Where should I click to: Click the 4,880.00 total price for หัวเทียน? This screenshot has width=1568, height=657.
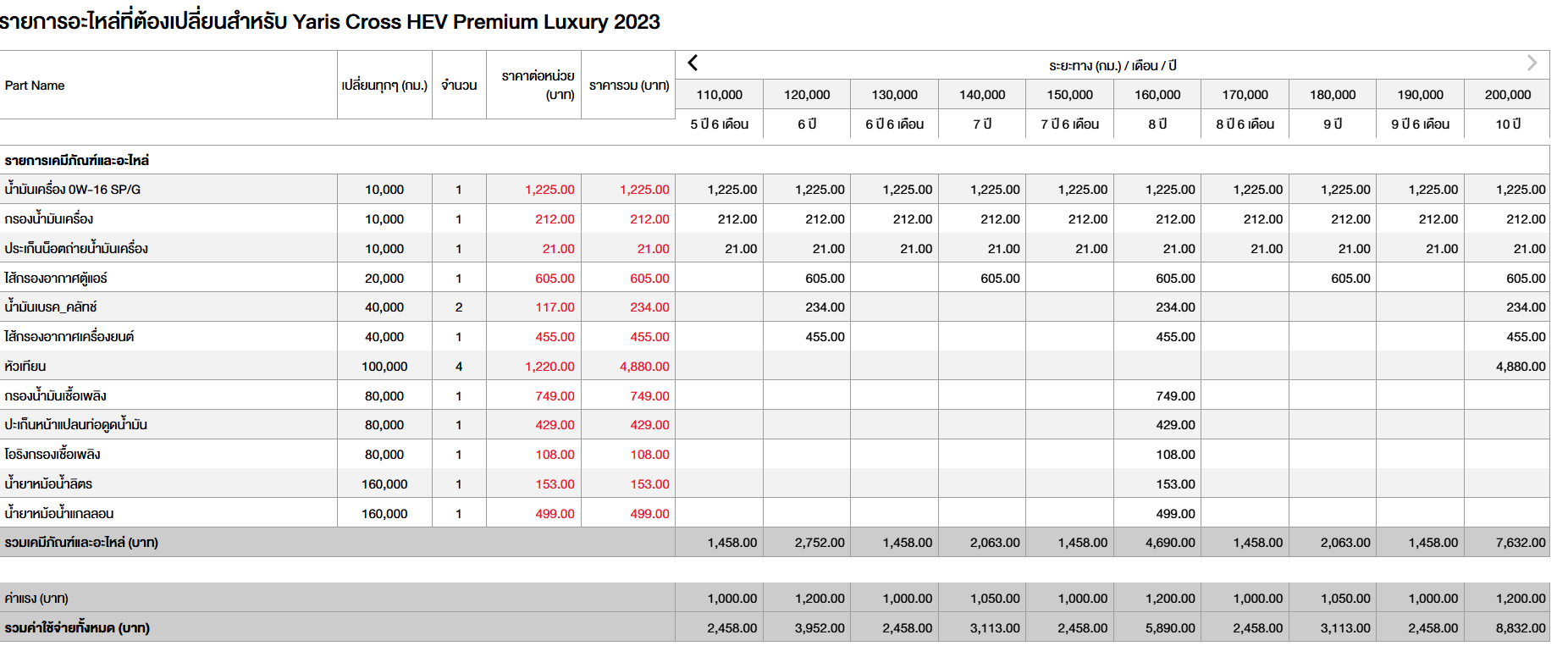[x=644, y=367]
